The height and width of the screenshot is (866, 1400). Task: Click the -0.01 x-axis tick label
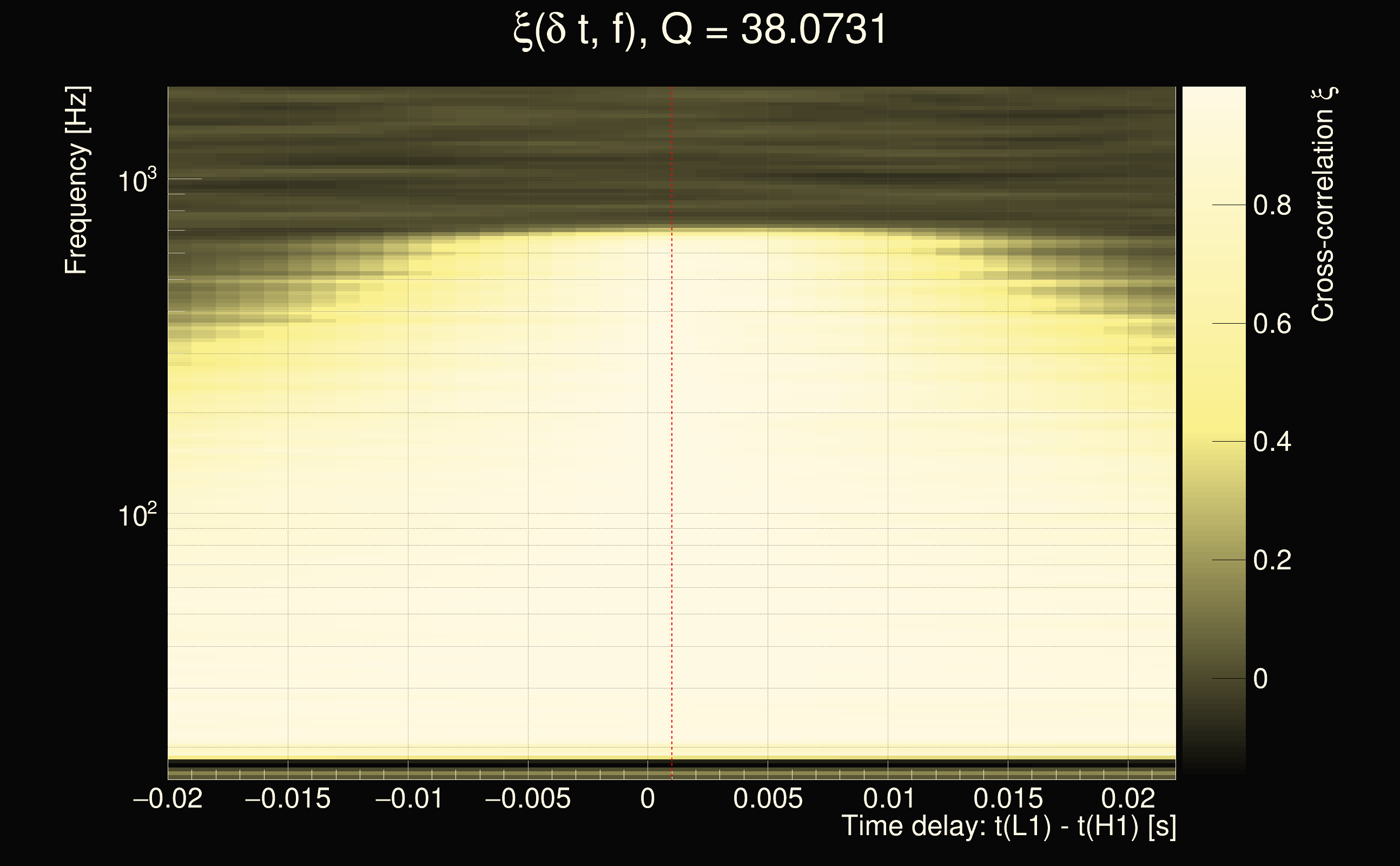tap(408, 799)
